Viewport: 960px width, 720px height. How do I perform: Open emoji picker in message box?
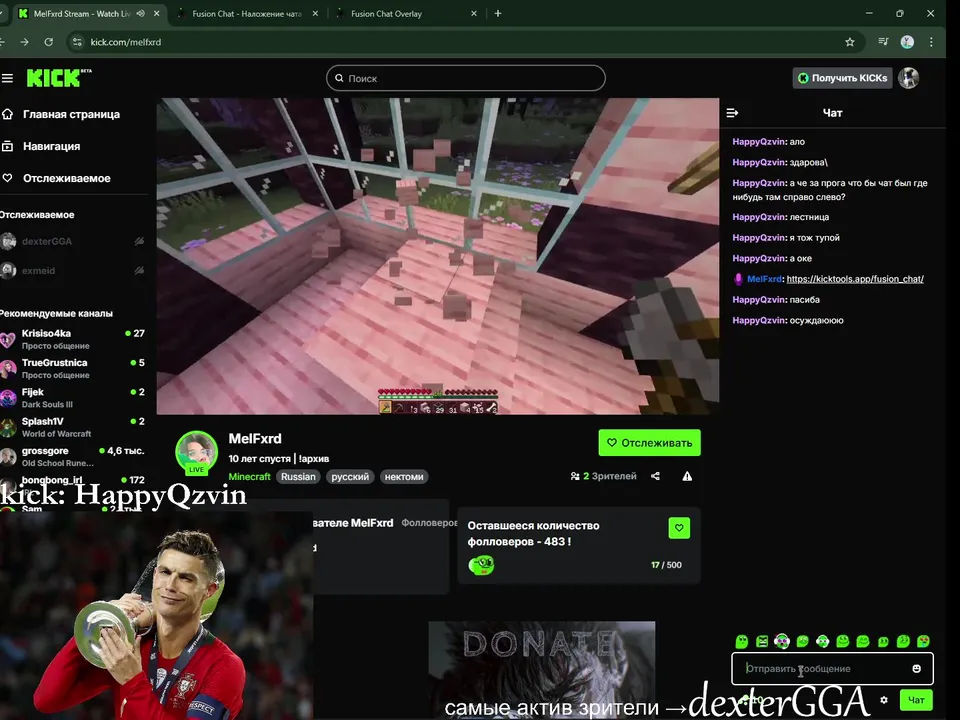click(x=917, y=669)
